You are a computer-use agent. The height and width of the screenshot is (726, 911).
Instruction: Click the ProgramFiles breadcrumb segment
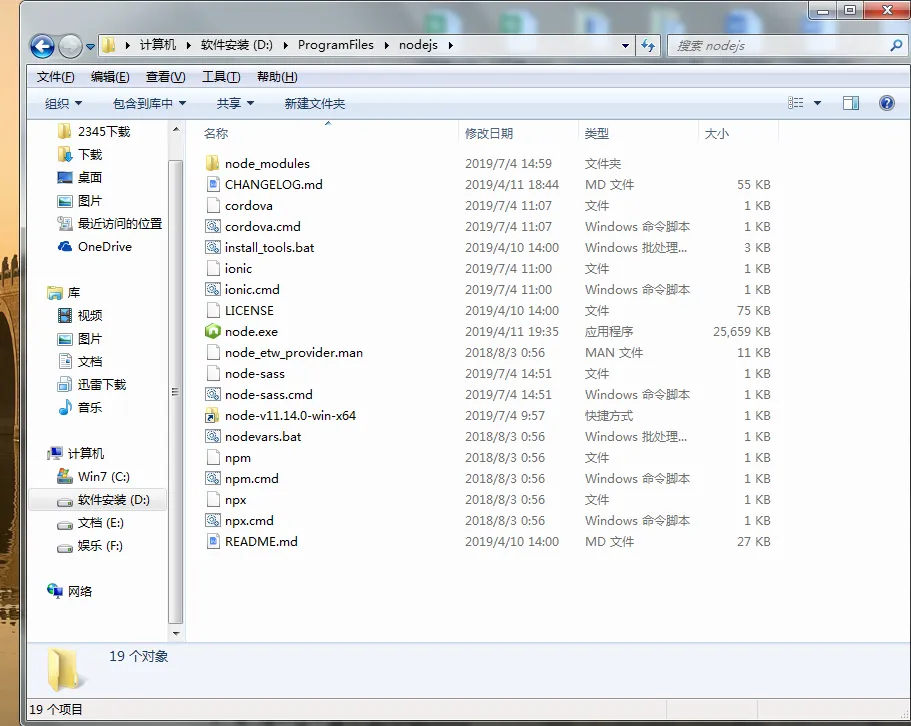(x=335, y=45)
